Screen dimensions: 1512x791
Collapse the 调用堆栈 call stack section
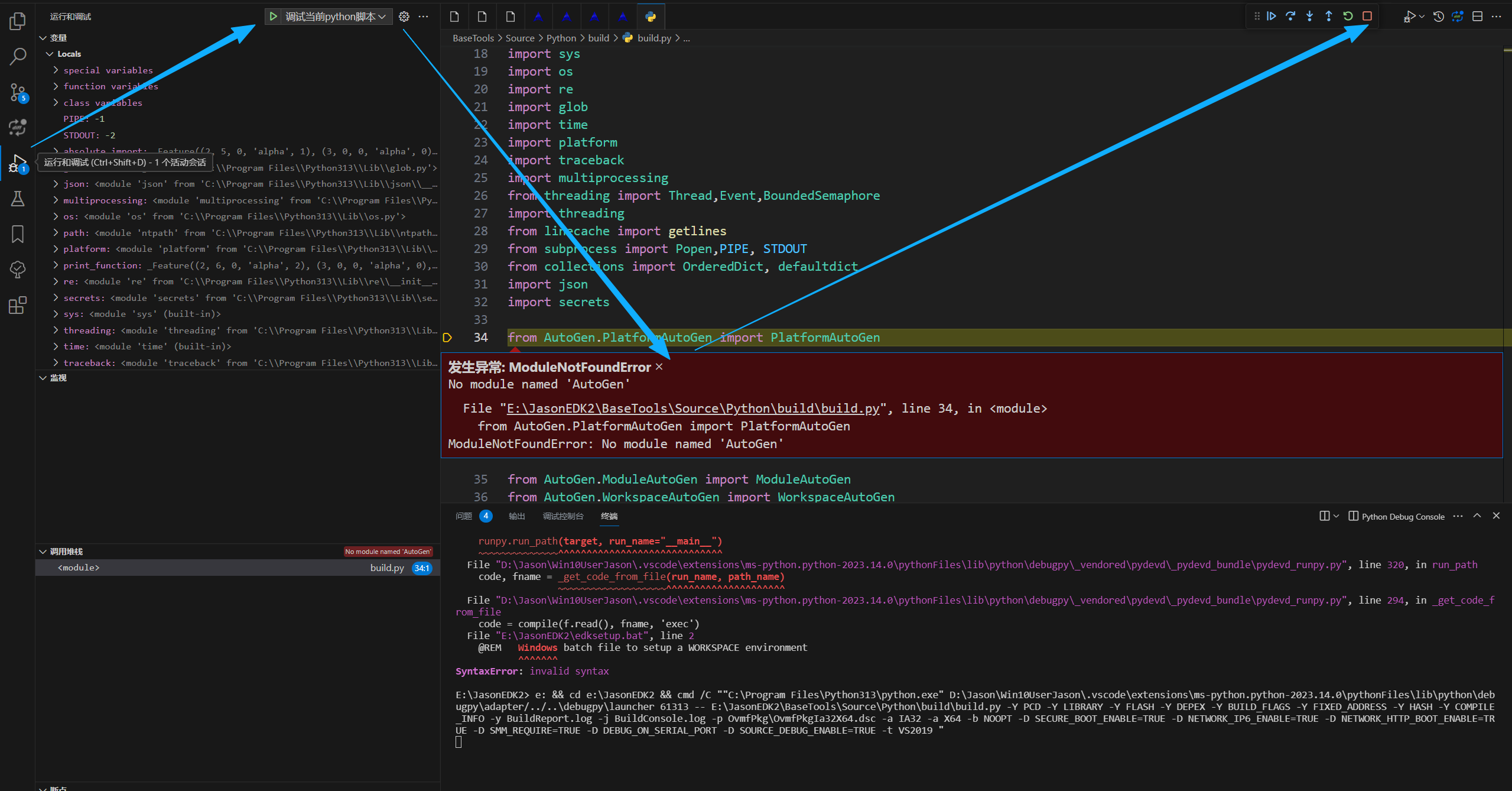click(x=43, y=552)
